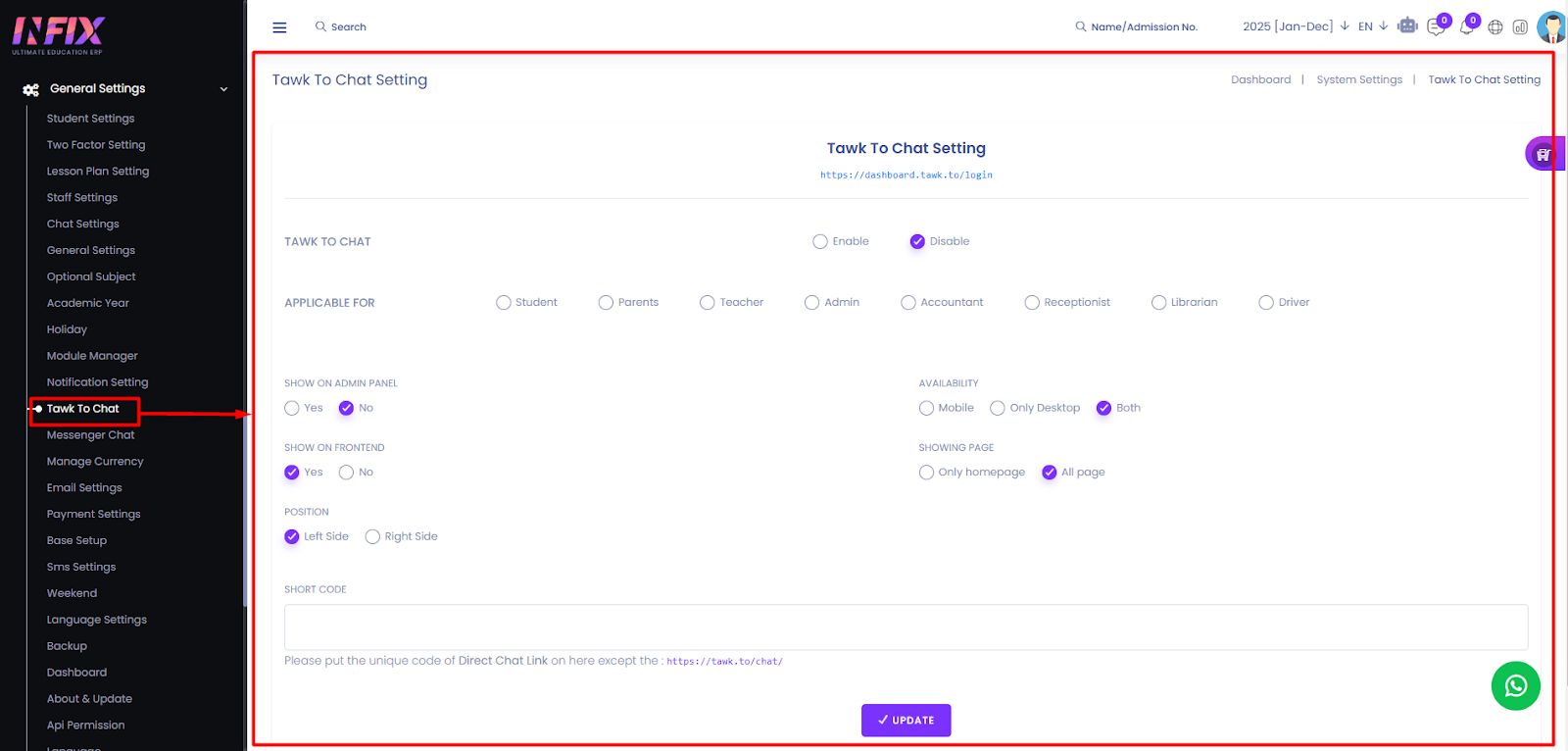Open the notifications bell icon
1568x751 pixels.
(1467, 26)
